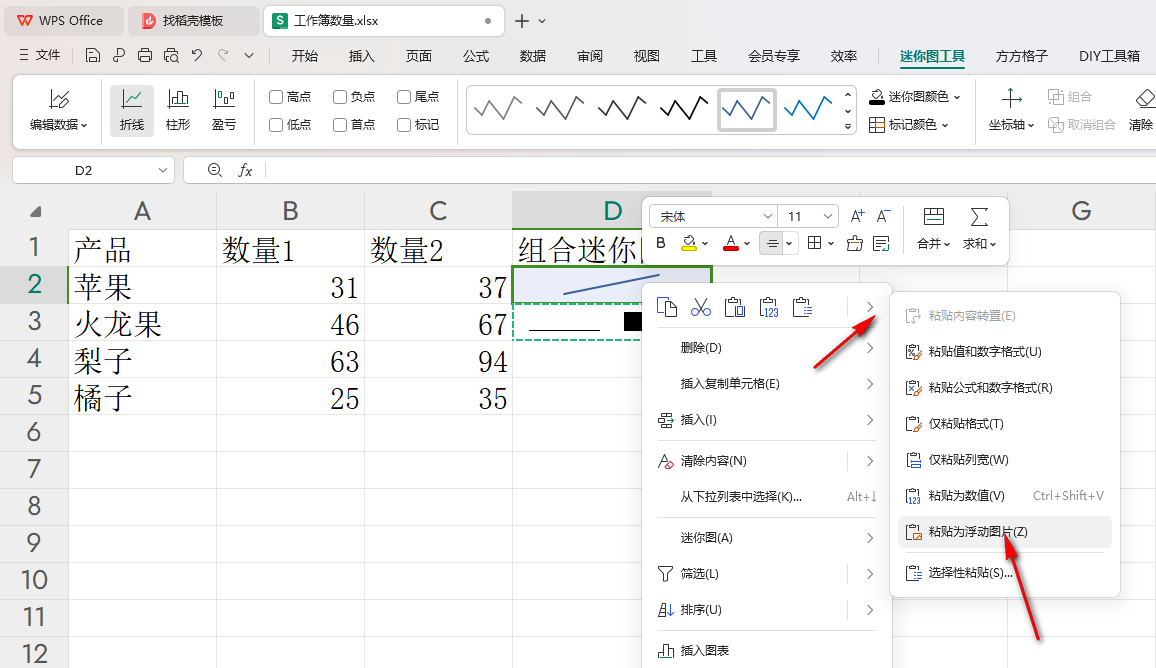Click 插入图表 in the context menu

766,650
